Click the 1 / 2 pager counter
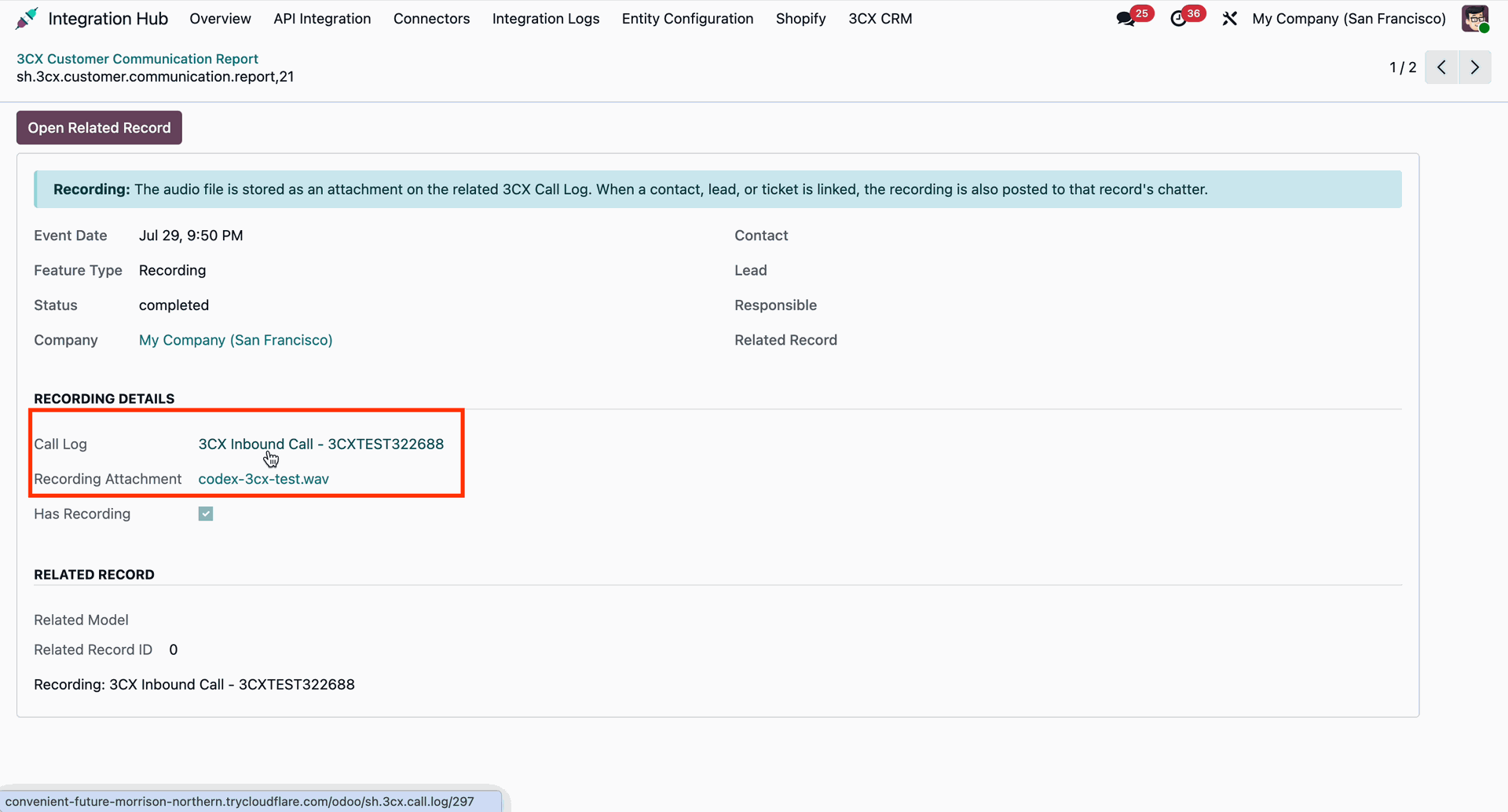The image size is (1508, 812). coord(1403,68)
